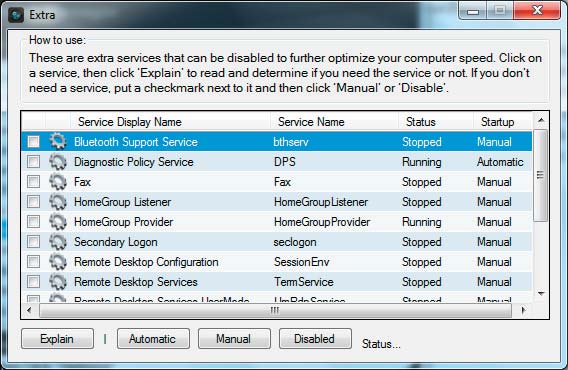The width and height of the screenshot is (568, 370).
Task: Click the gear icon in the Fax row
Action: point(58,182)
